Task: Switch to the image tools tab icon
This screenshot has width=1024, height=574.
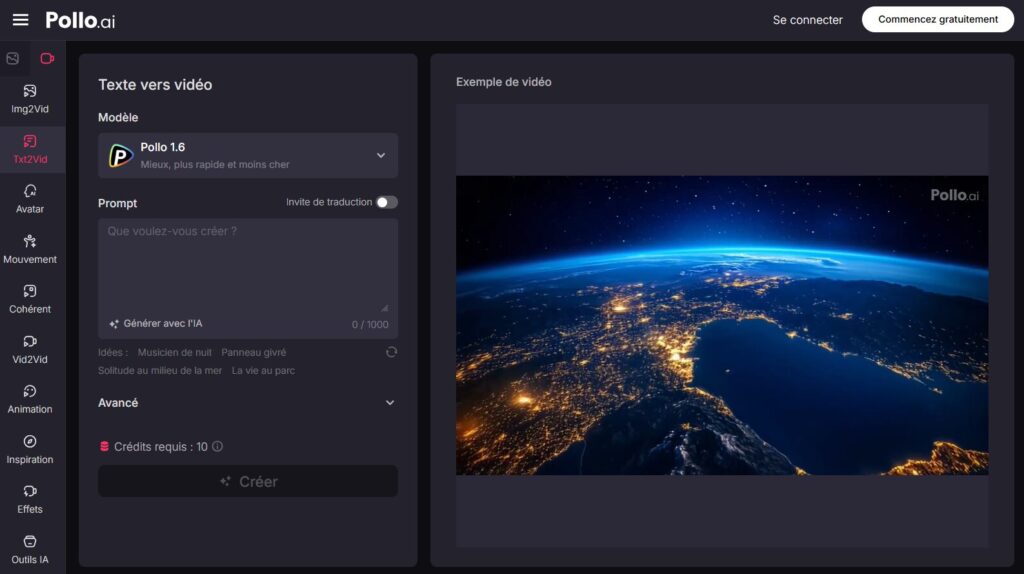Action: [x=13, y=59]
